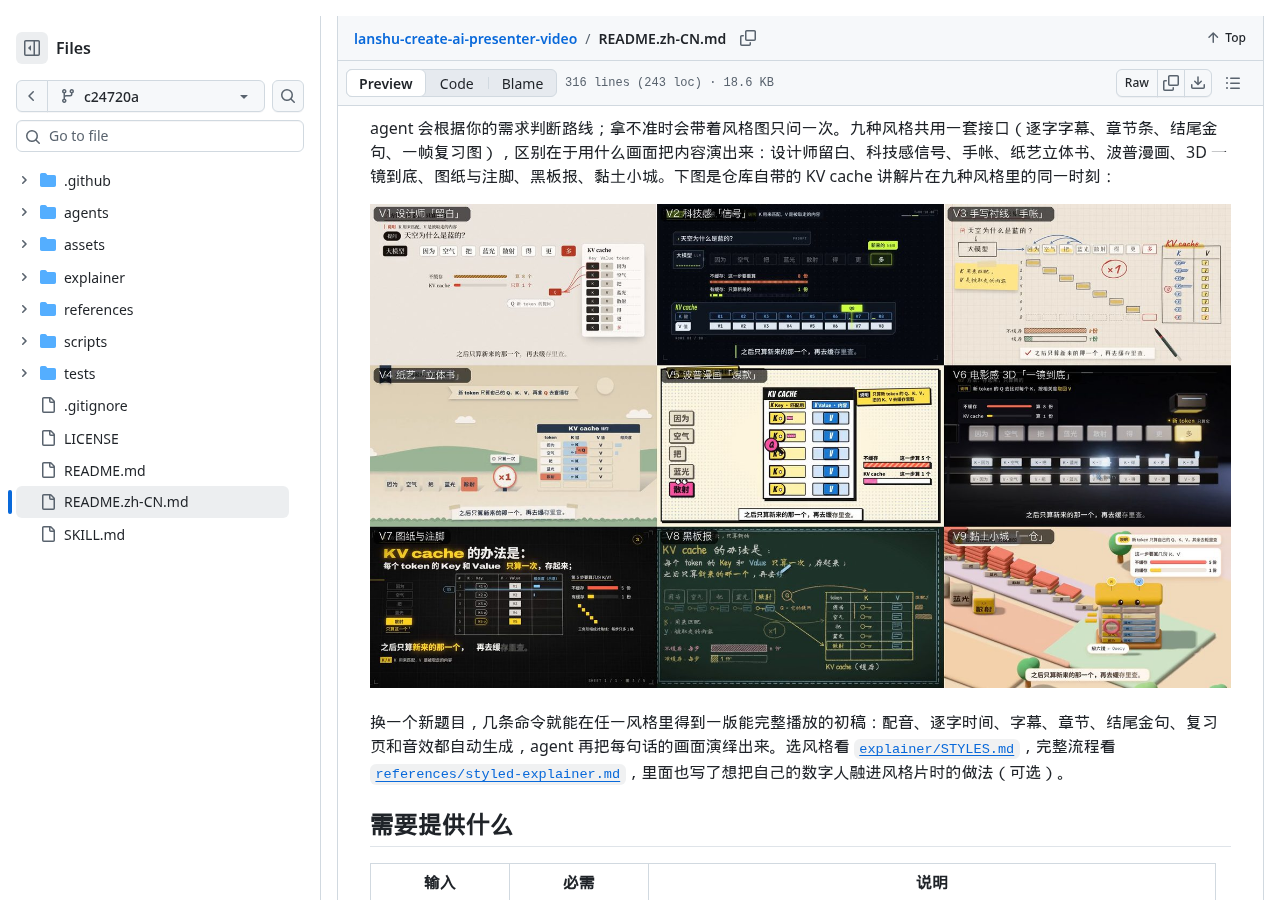Image resolution: width=1280 pixels, height=900 pixels.
Task: Expand the tests folder chevron
Action: pos(24,374)
